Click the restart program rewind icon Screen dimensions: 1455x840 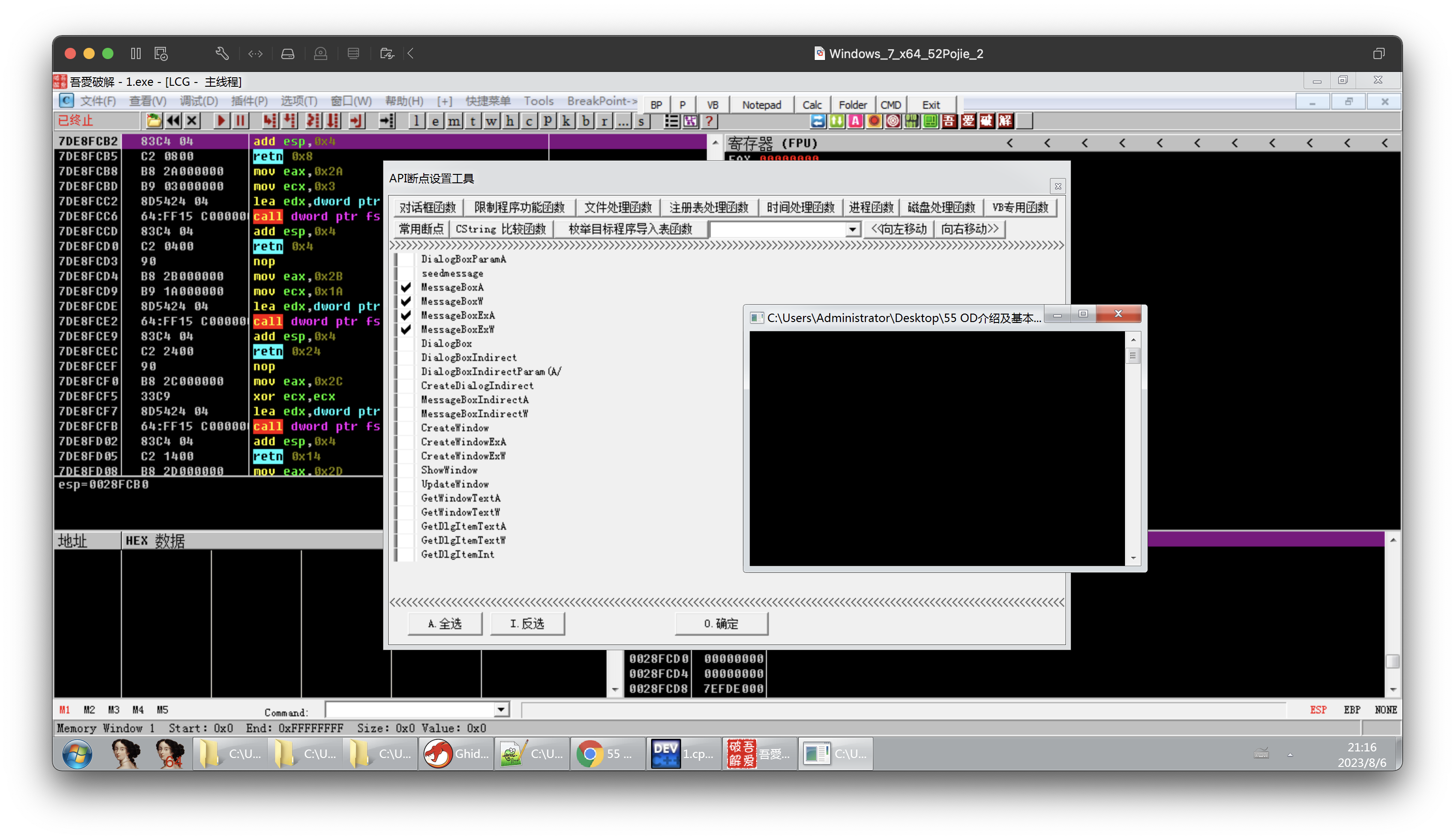(x=173, y=121)
